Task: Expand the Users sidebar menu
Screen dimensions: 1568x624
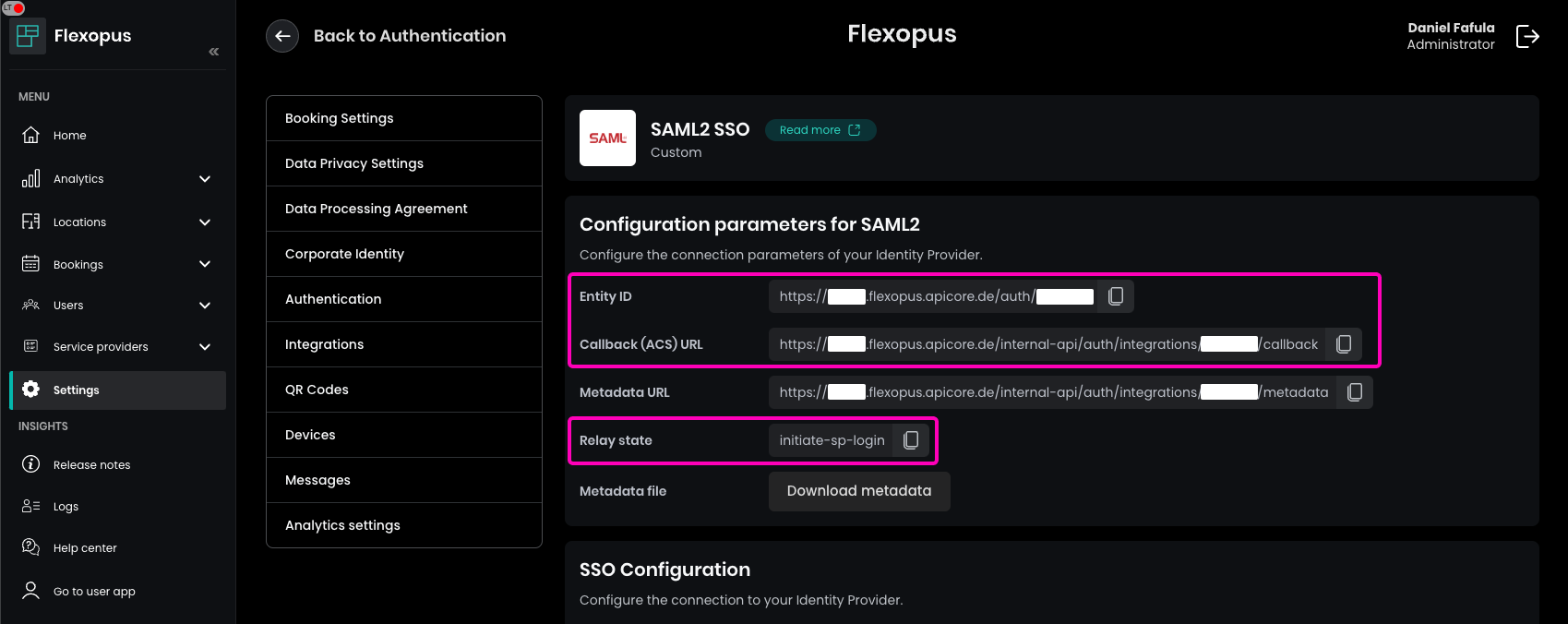Action: point(205,306)
